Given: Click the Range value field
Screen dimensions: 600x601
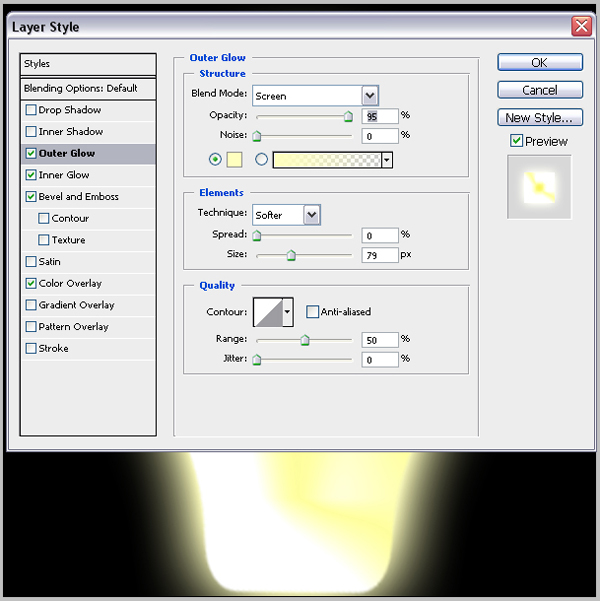Looking at the screenshot, I should click(x=380, y=340).
